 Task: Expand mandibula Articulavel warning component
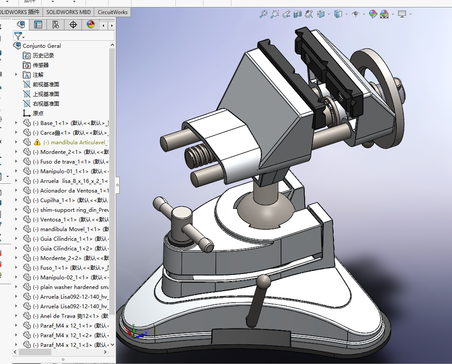pyautogui.click(x=16, y=142)
